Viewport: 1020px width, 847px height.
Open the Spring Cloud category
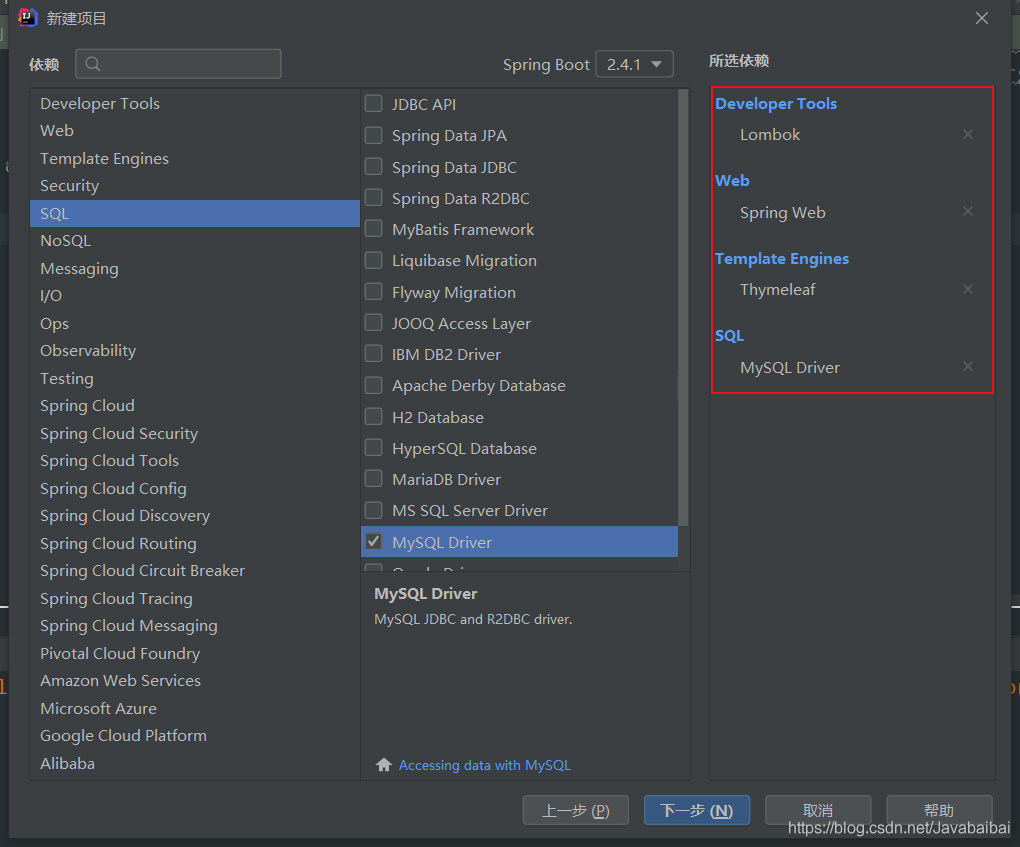(195, 405)
